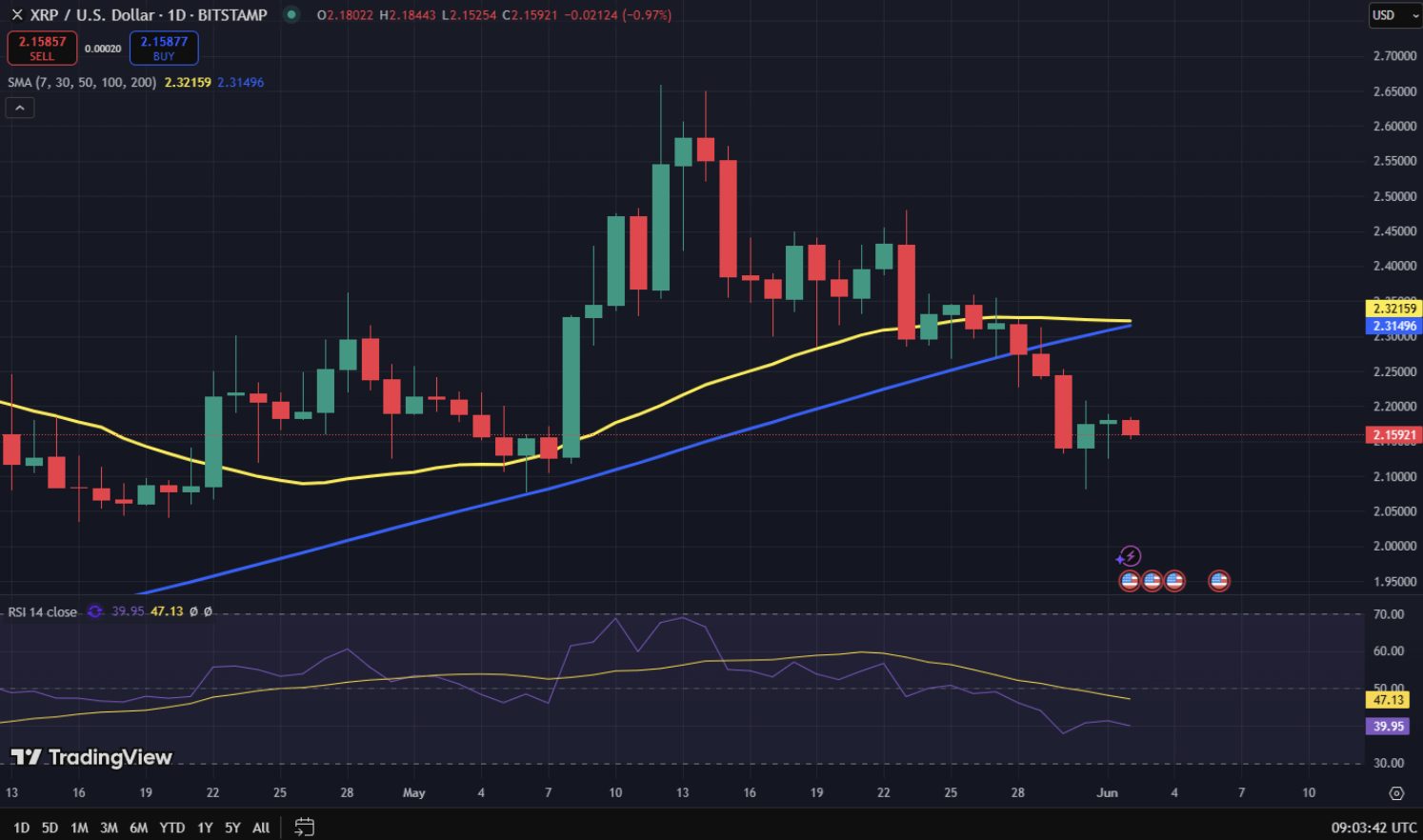1423x840 pixels.
Task: Click the blue BUY 2.15877 button
Action: (x=164, y=48)
